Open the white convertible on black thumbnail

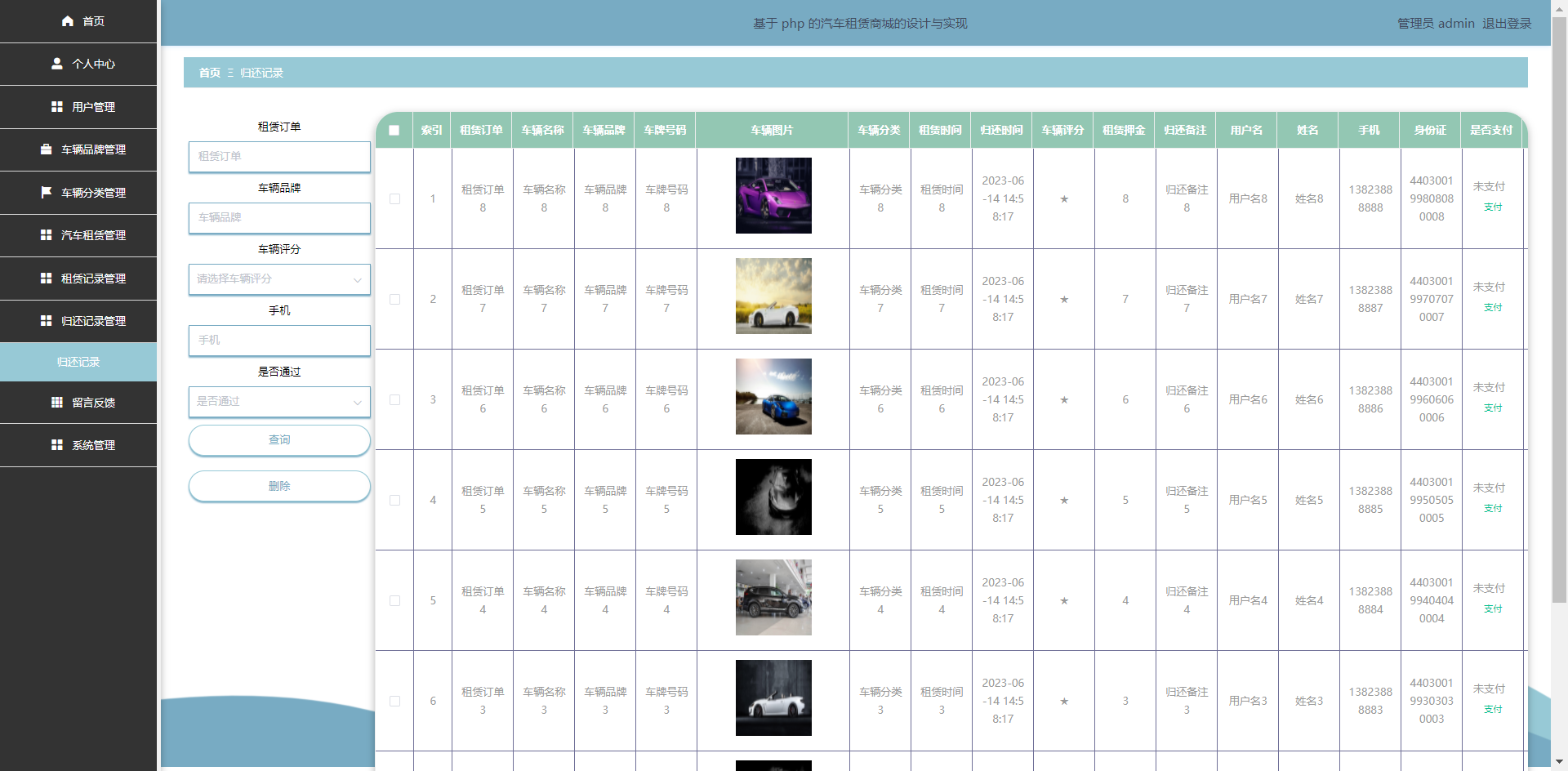click(x=773, y=697)
